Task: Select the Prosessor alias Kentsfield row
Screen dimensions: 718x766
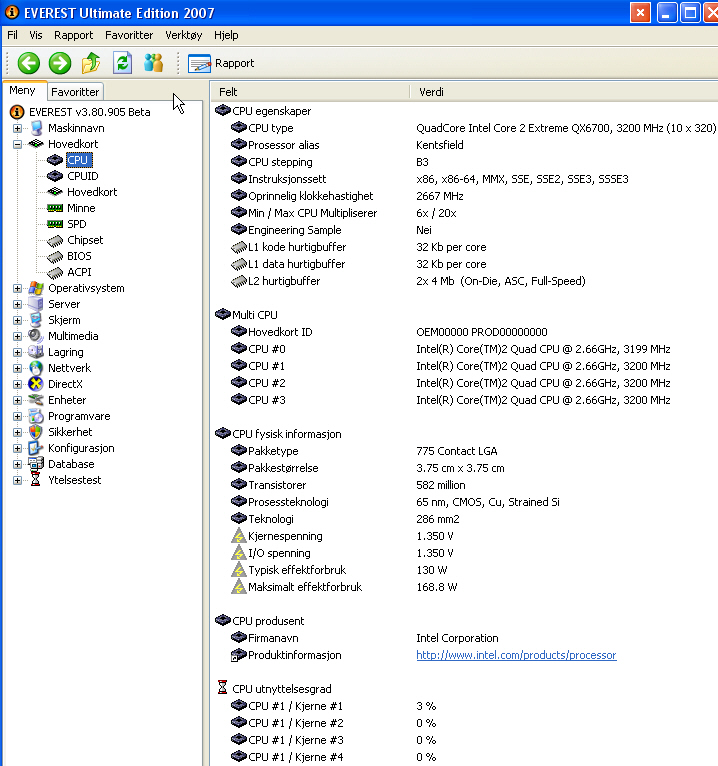Action: pos(347,145)
